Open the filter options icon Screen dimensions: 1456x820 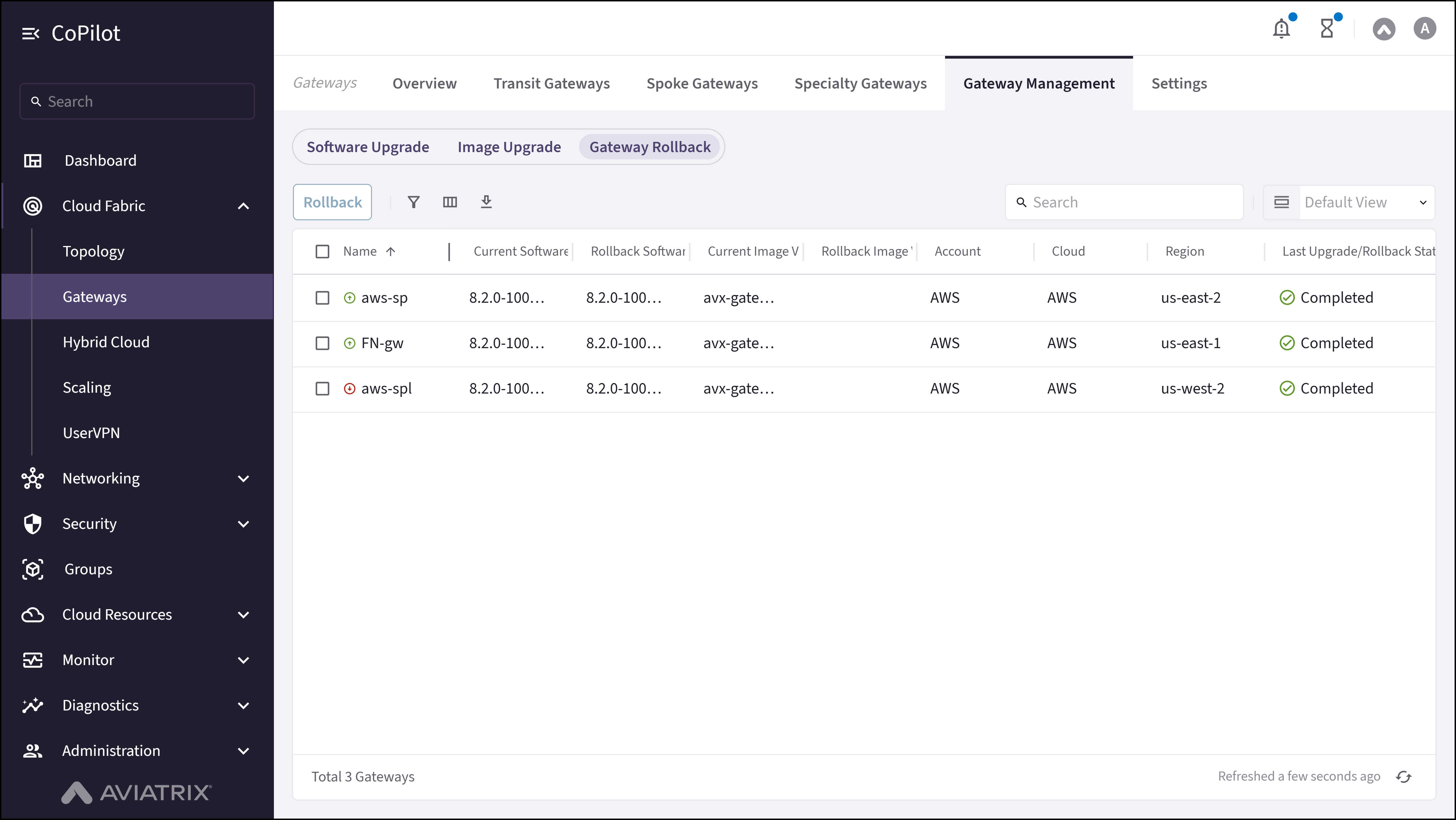click(x=413, y=202)
